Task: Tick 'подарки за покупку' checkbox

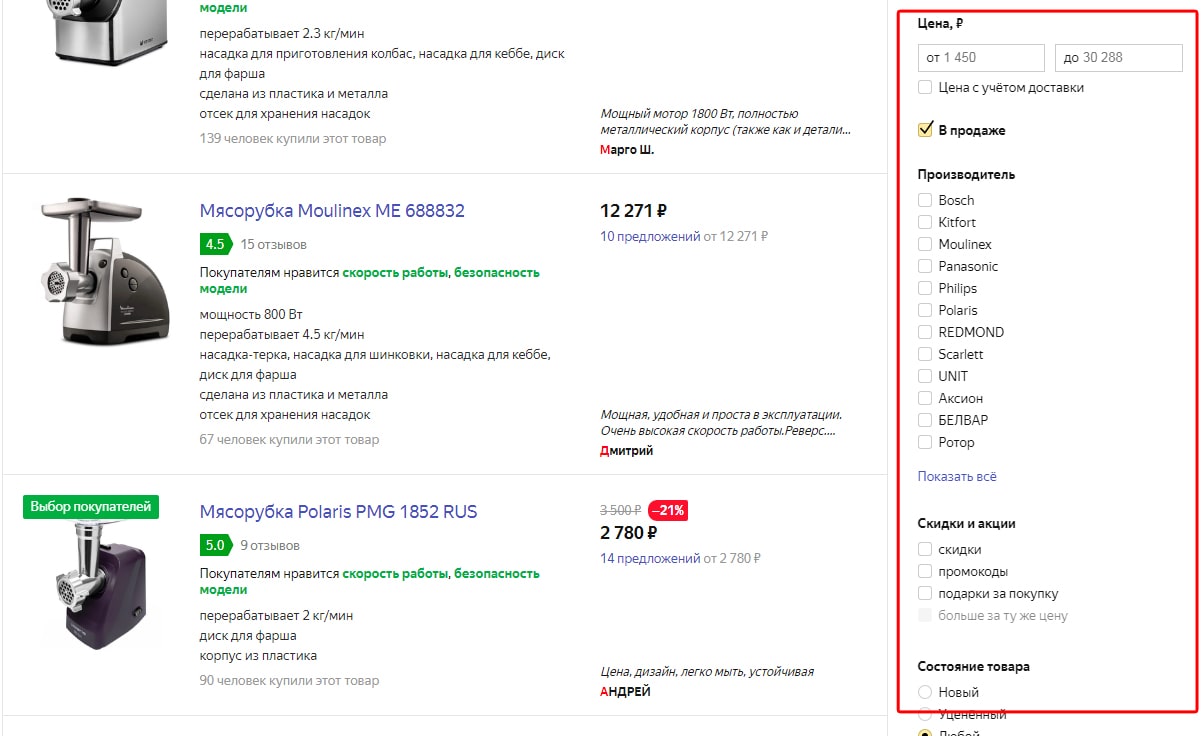Action: (x=925, y=594)
